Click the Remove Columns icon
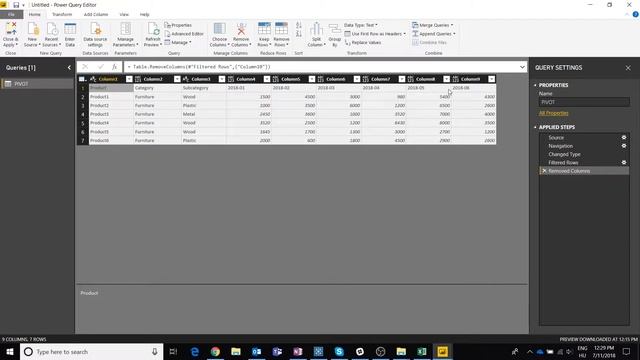640x360 pixels. [241, 29]
